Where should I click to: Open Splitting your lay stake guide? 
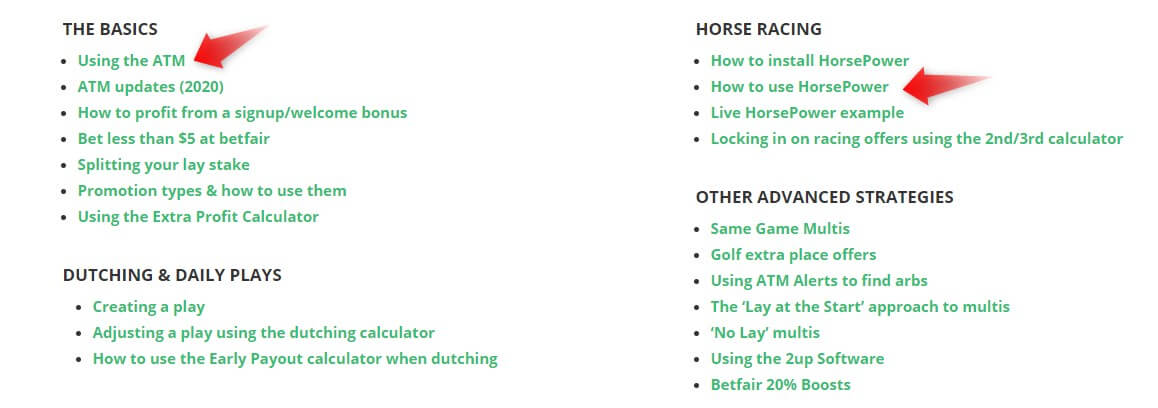click(164, 165)
